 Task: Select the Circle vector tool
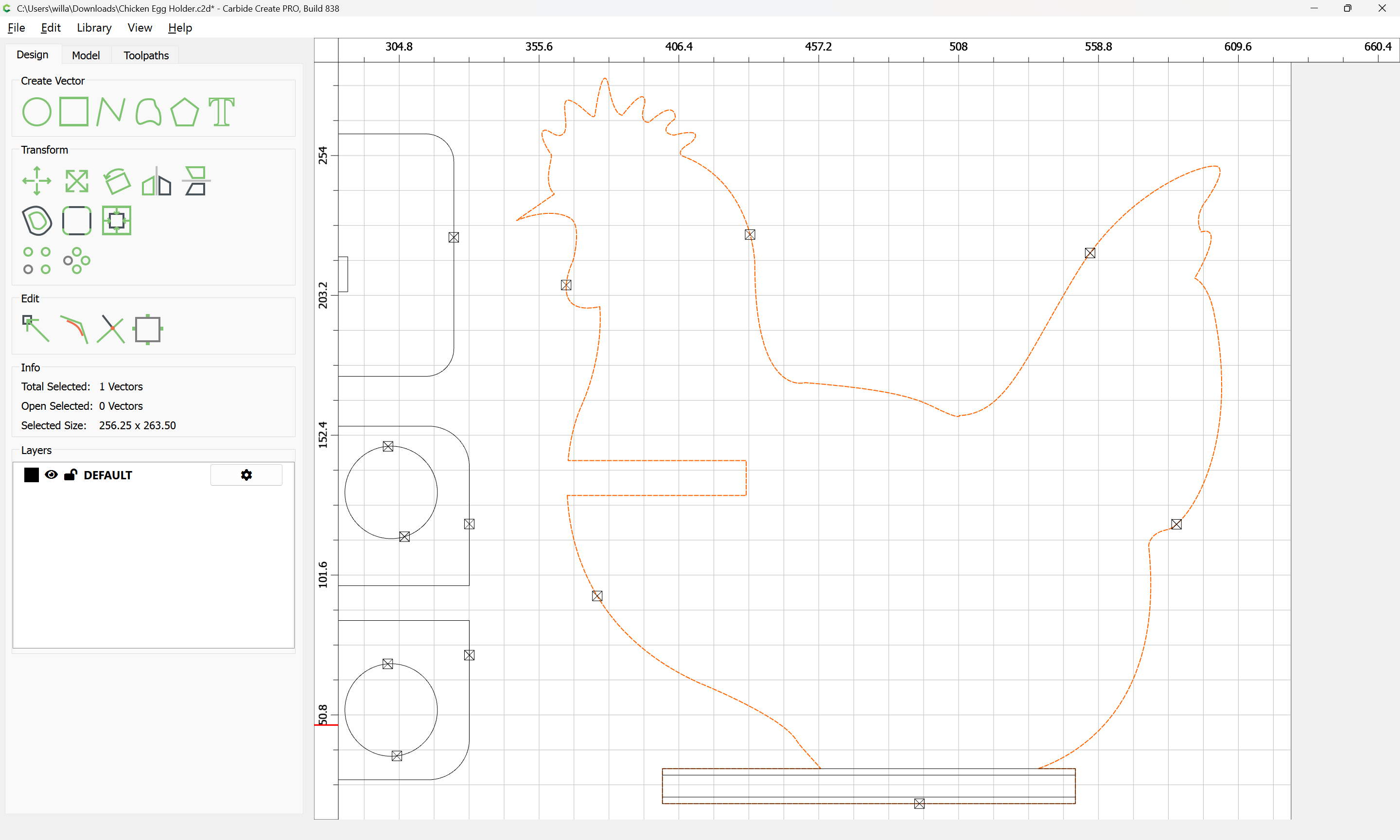pyautogui.click(x=37, y=111)
